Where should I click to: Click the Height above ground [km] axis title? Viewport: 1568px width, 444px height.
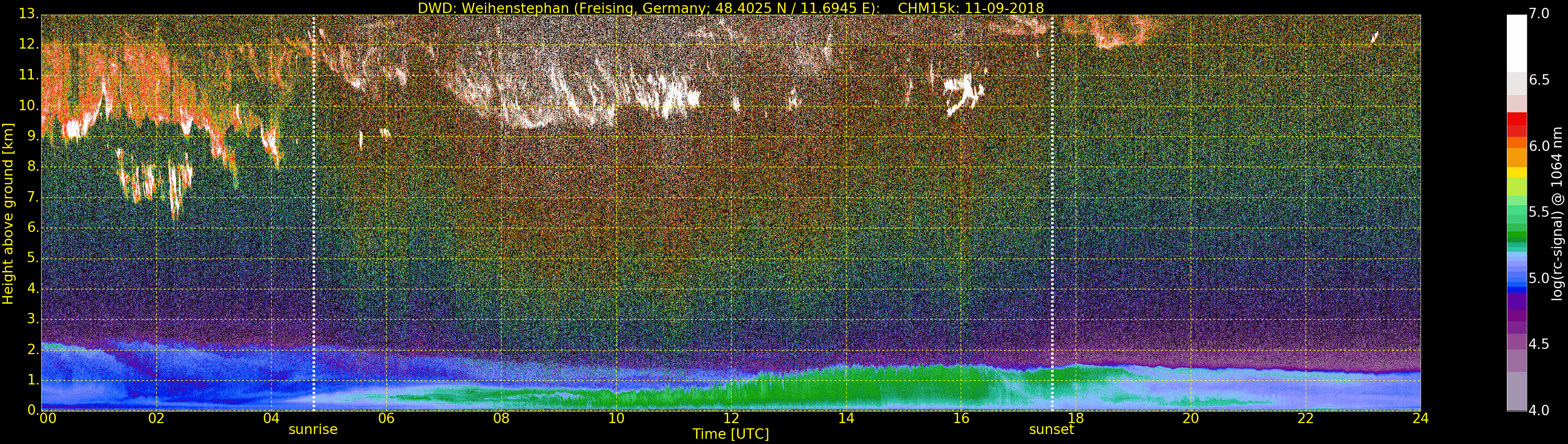tap(8, 213)
